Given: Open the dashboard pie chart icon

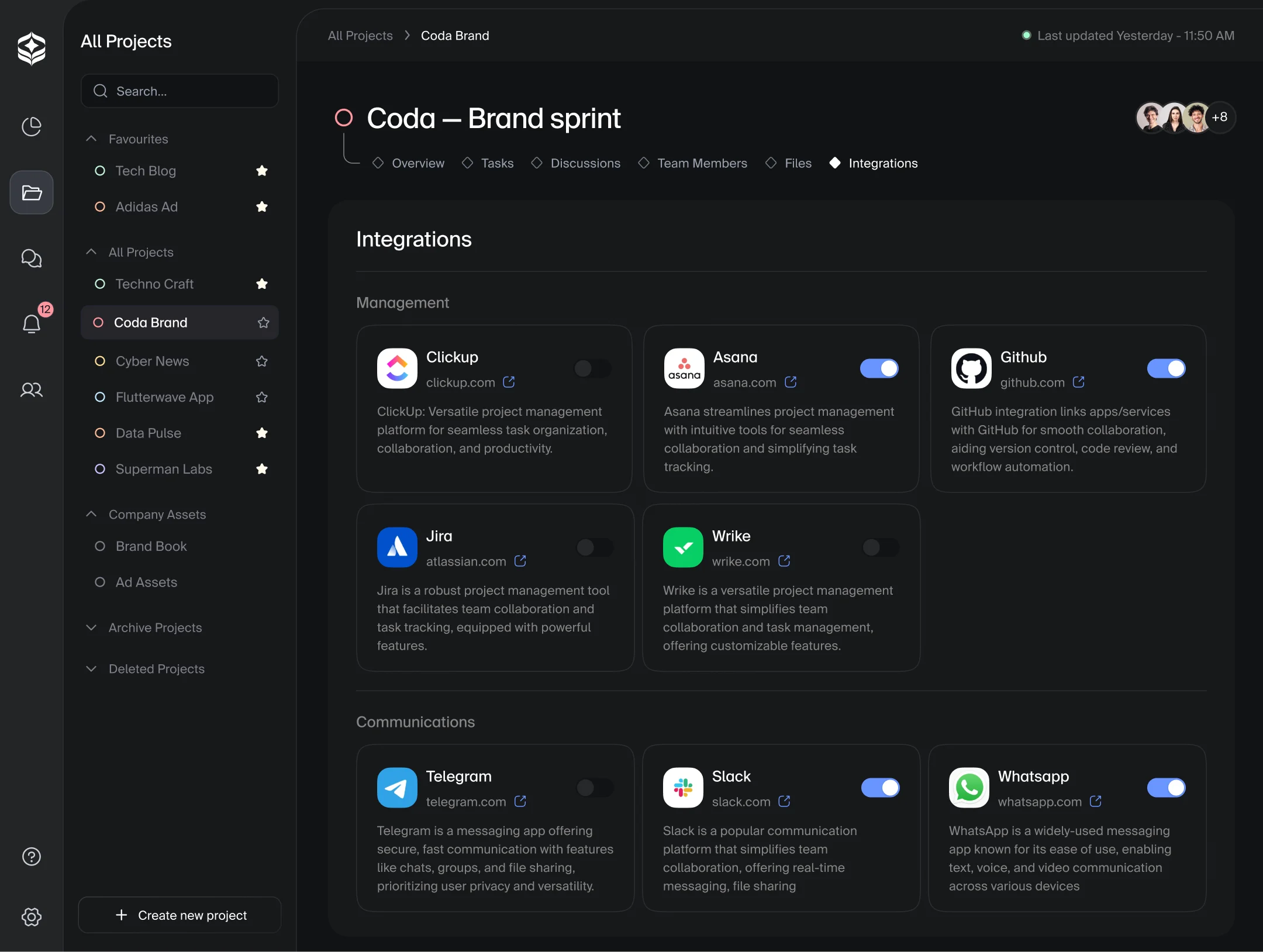Looking at the screenshot, I should tap(32, 126).
